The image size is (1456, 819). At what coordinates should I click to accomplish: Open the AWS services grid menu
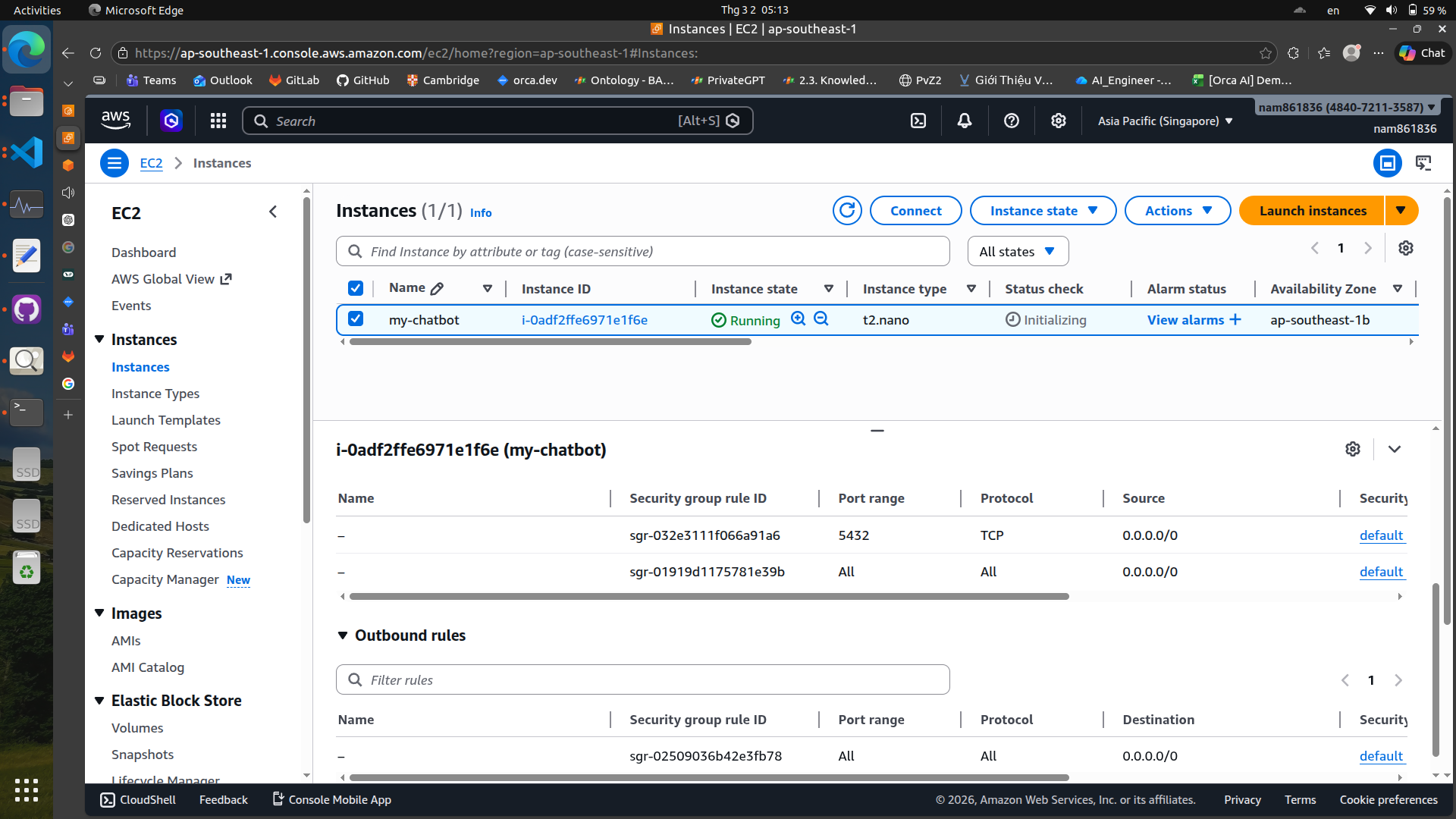coord(218,120)
